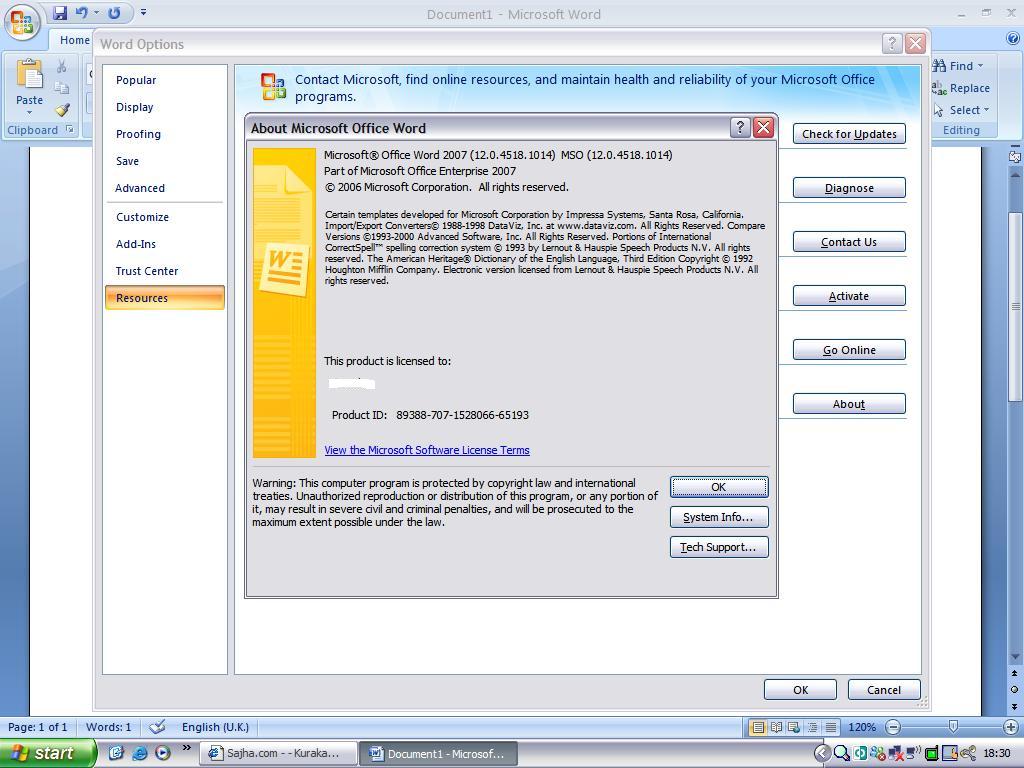Toggle Web Layout view in status bar
Image resolution: width=1024 pixels, height=768 pixels.
click(794, 727)
